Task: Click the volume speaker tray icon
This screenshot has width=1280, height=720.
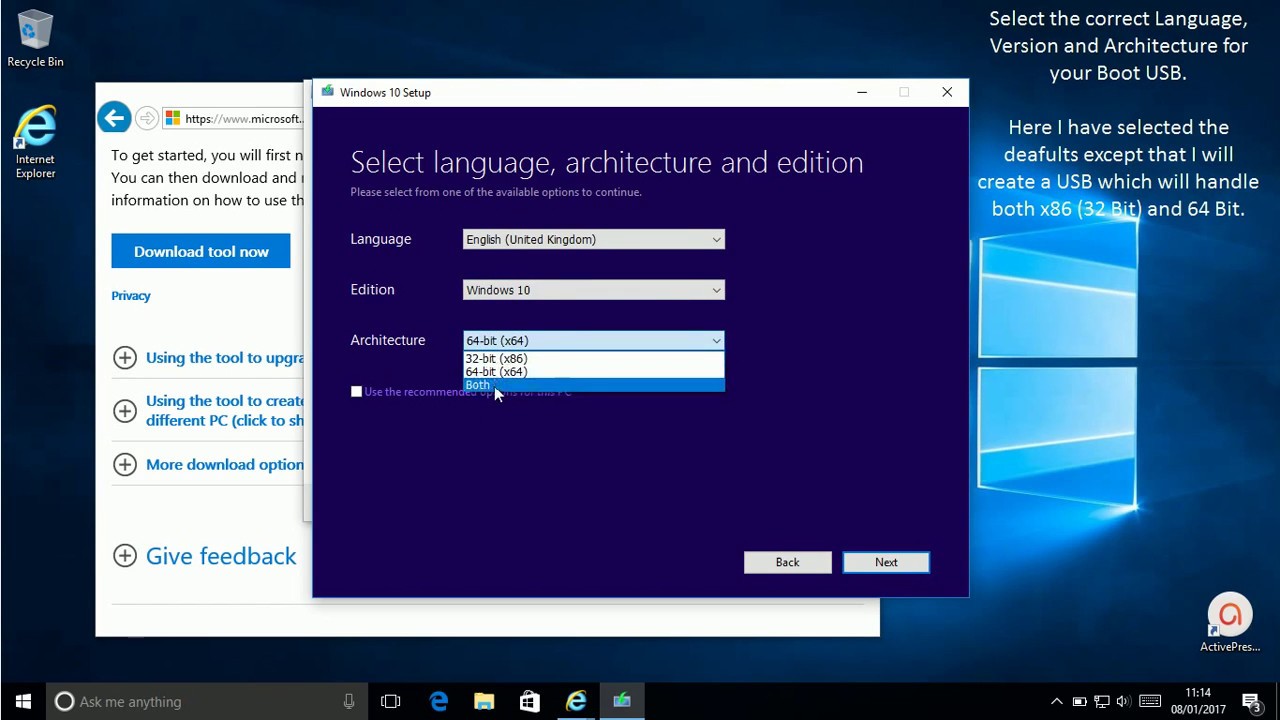Action: coord(1123,702)
